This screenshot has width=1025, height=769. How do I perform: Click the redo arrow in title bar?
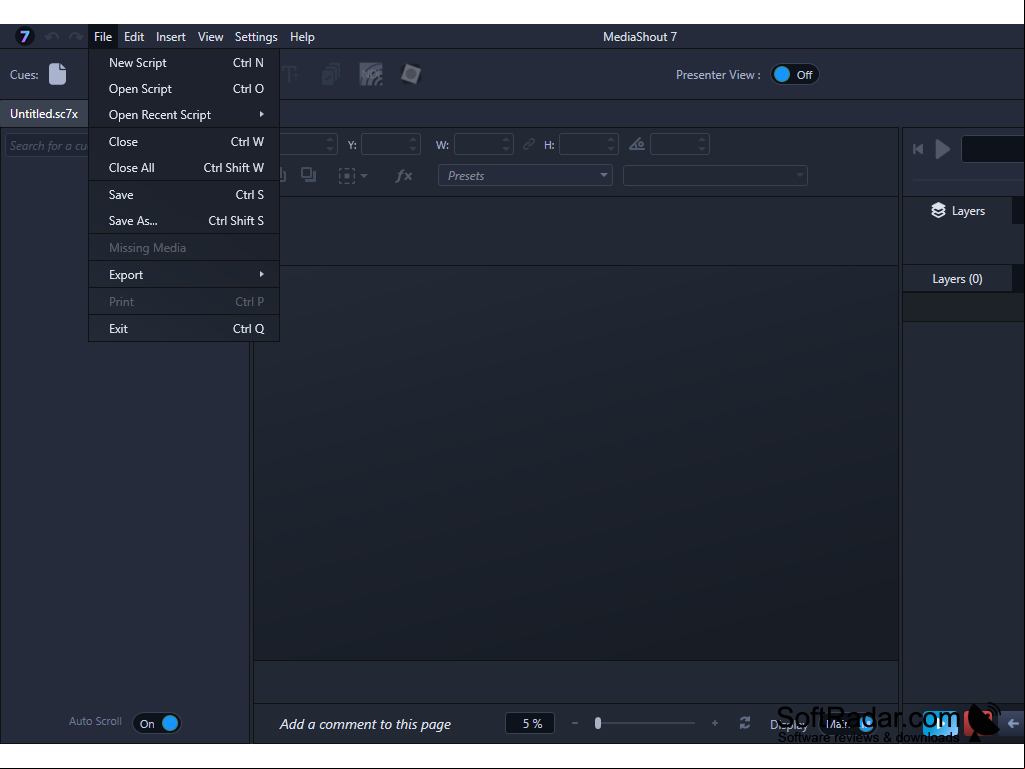[x=76, y=37]
